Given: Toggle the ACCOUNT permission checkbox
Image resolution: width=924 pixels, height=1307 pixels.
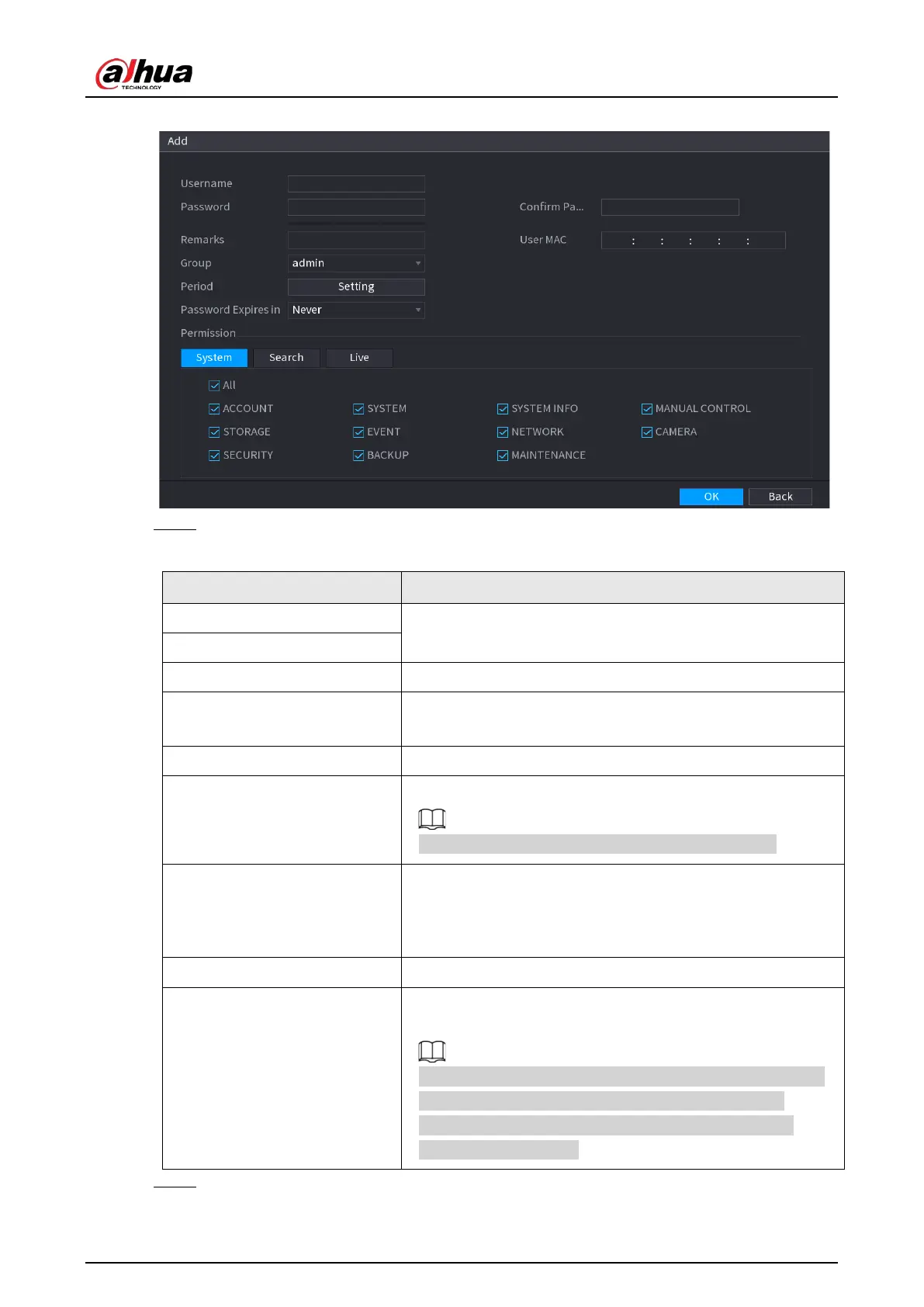Looking at the screenshot, I should 214,409.
